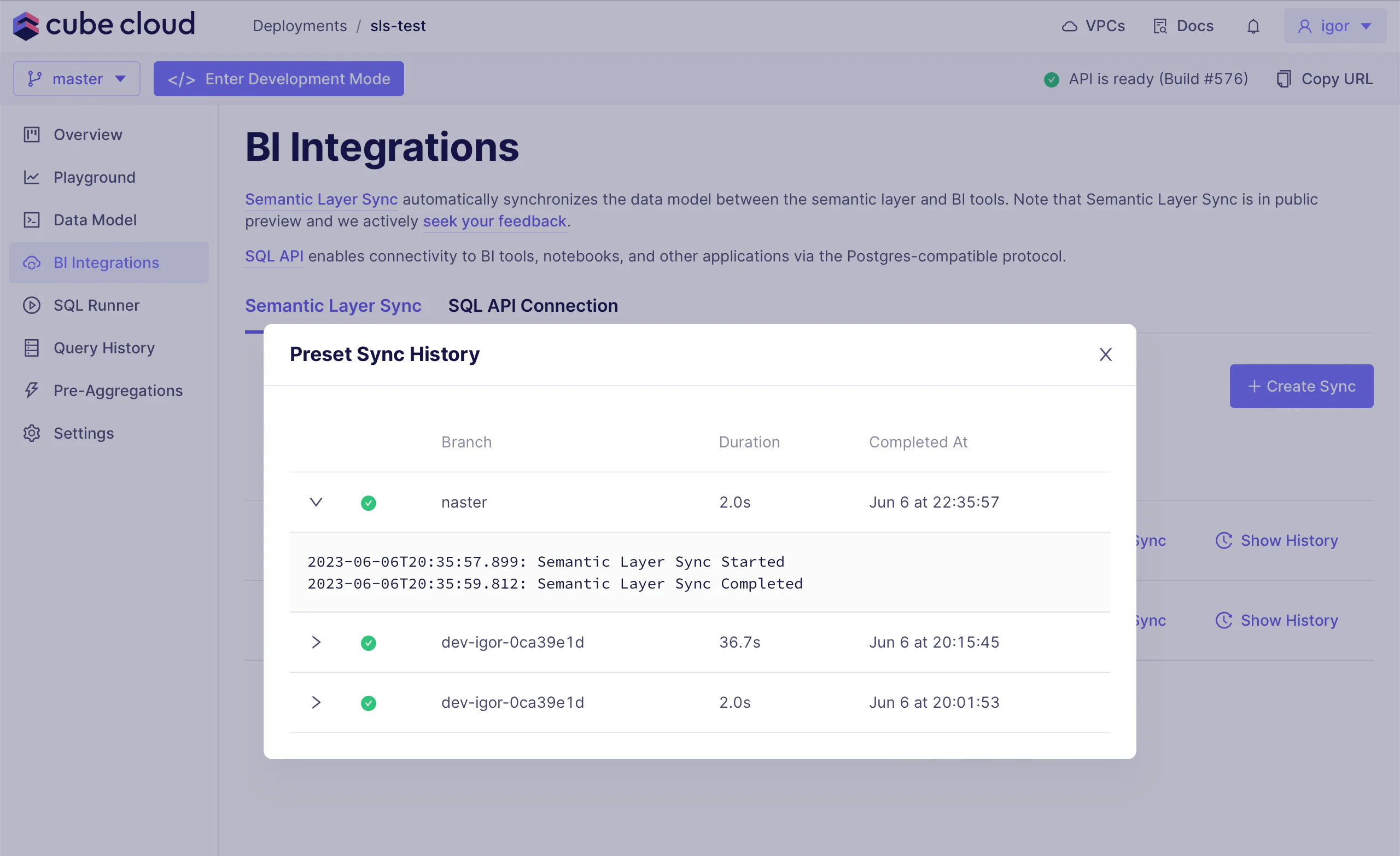
Task: Select the Semantic Layer Sync tab
Action: click(x=333, y=306)
